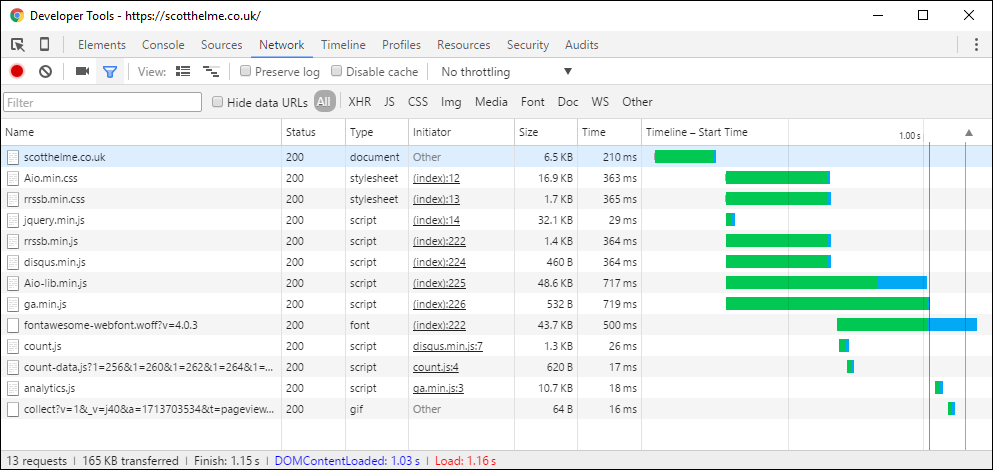Clear network log with the circle-slash icon
Viewport: 993px width, 470px height.
point(45,72)
